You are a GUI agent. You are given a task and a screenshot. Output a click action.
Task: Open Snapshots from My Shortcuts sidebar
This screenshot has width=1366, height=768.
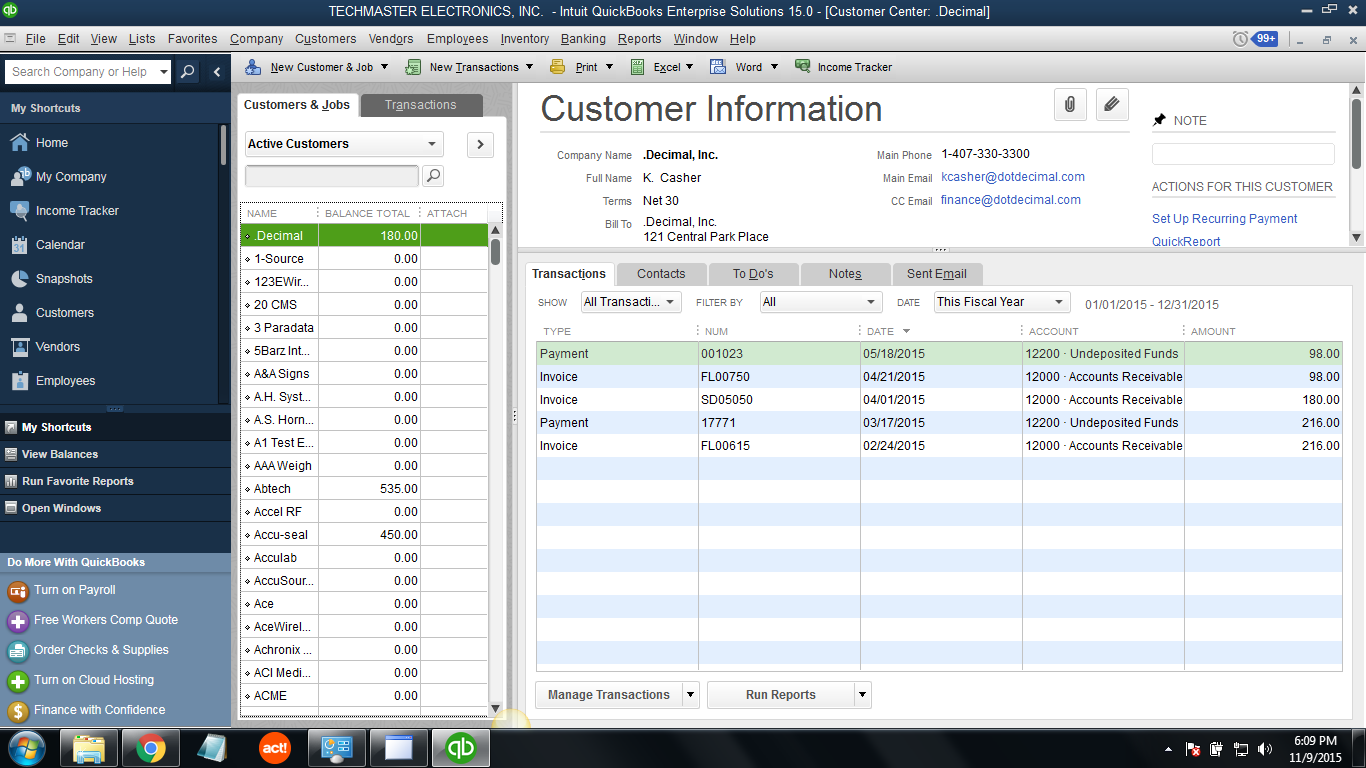(64, 279)
